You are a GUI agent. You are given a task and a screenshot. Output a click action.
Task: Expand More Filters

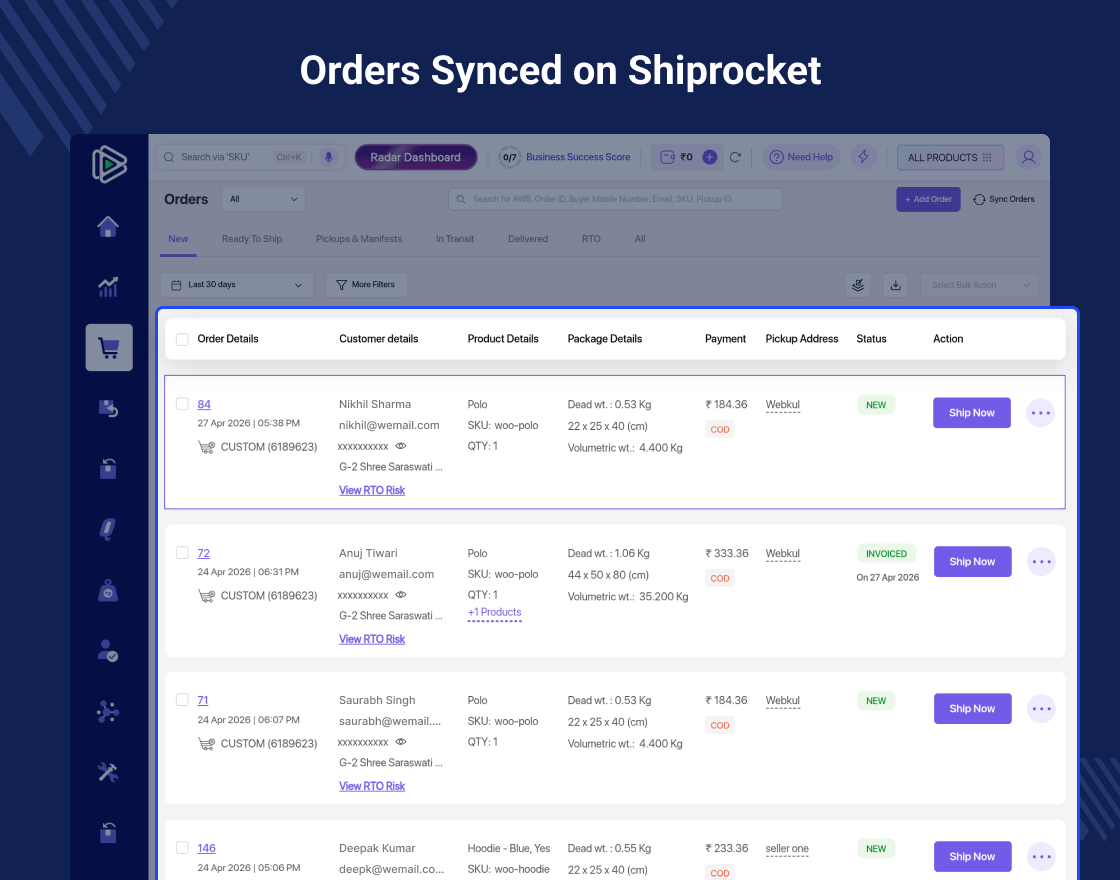366,285
